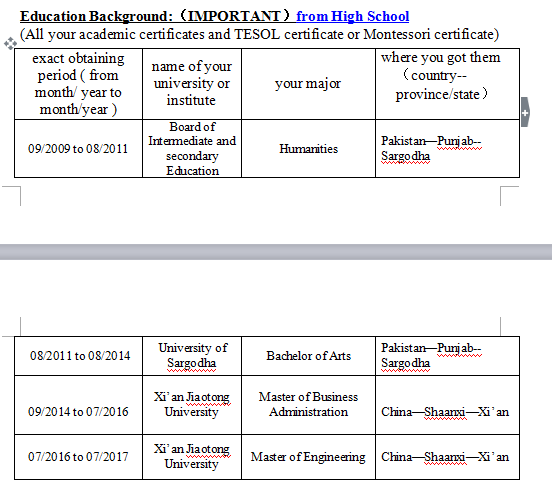Click 'Pakistan—Punjab--Sargodha' in the Humanities row
Screen dimensions: 552x496
[x=447, y=149]
